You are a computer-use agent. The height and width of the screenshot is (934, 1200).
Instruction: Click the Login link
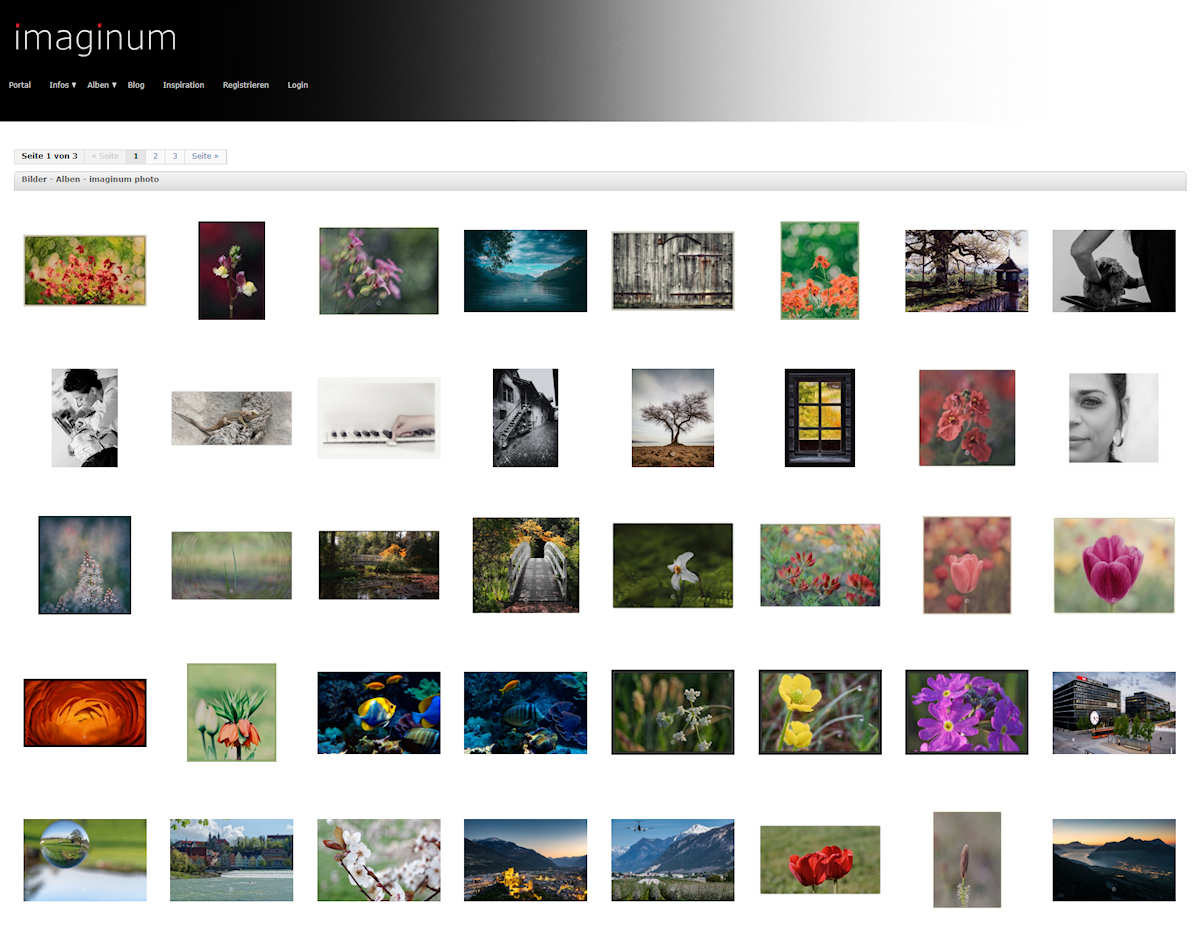point(297,85)
